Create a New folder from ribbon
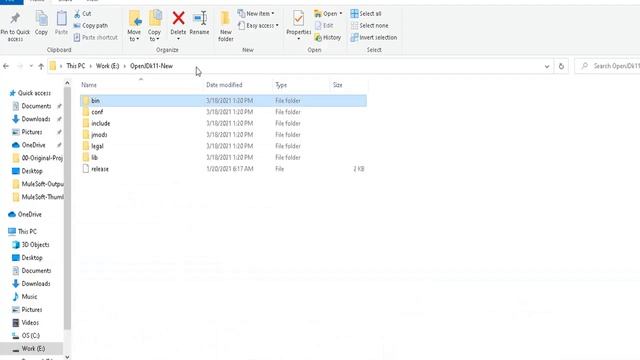640x360 pixels. pos(225,26)
